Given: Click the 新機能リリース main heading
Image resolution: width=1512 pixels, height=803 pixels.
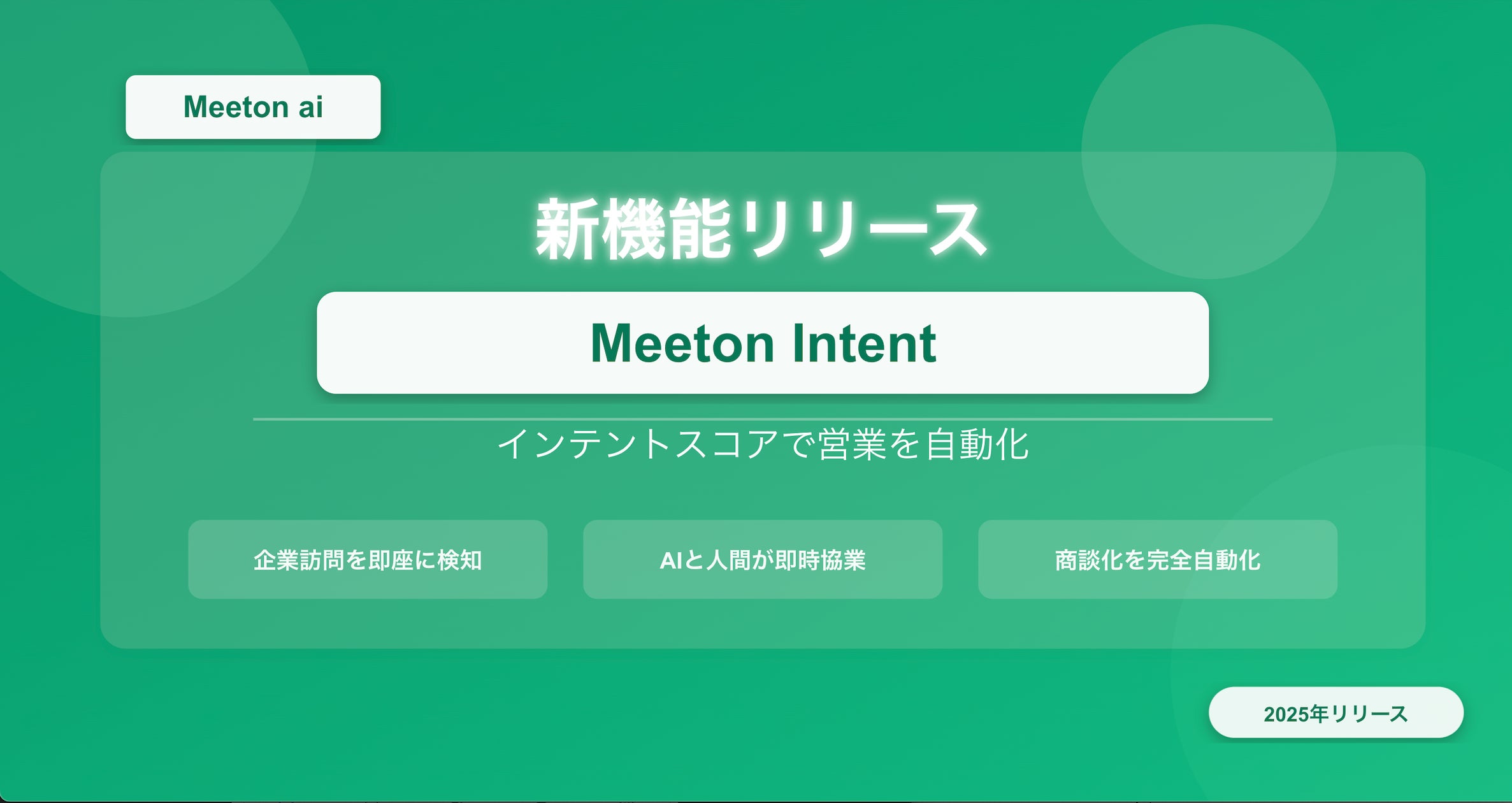Looking at the screenshot, I should (x=762, y=229).
